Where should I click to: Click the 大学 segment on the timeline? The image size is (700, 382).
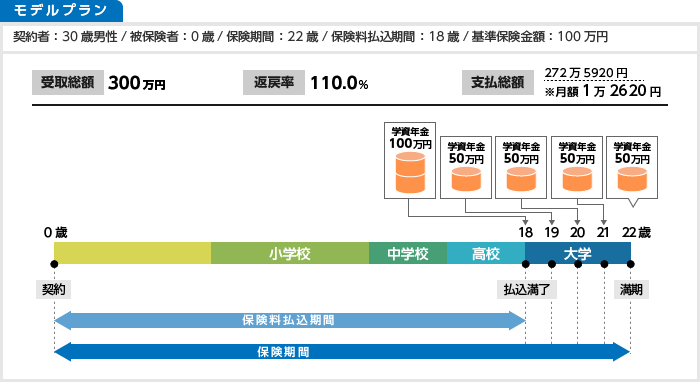(578, 253)
